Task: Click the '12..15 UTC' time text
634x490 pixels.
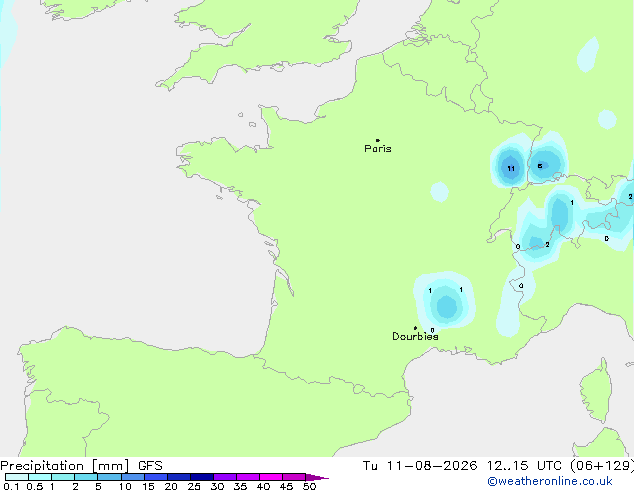Action: point(524,466)
